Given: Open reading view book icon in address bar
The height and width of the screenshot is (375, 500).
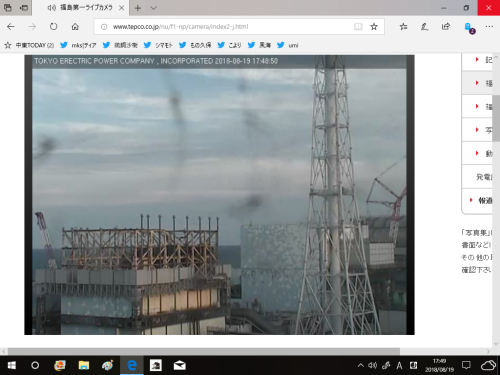Looking at the screenshot, I should tap(358, 27).
